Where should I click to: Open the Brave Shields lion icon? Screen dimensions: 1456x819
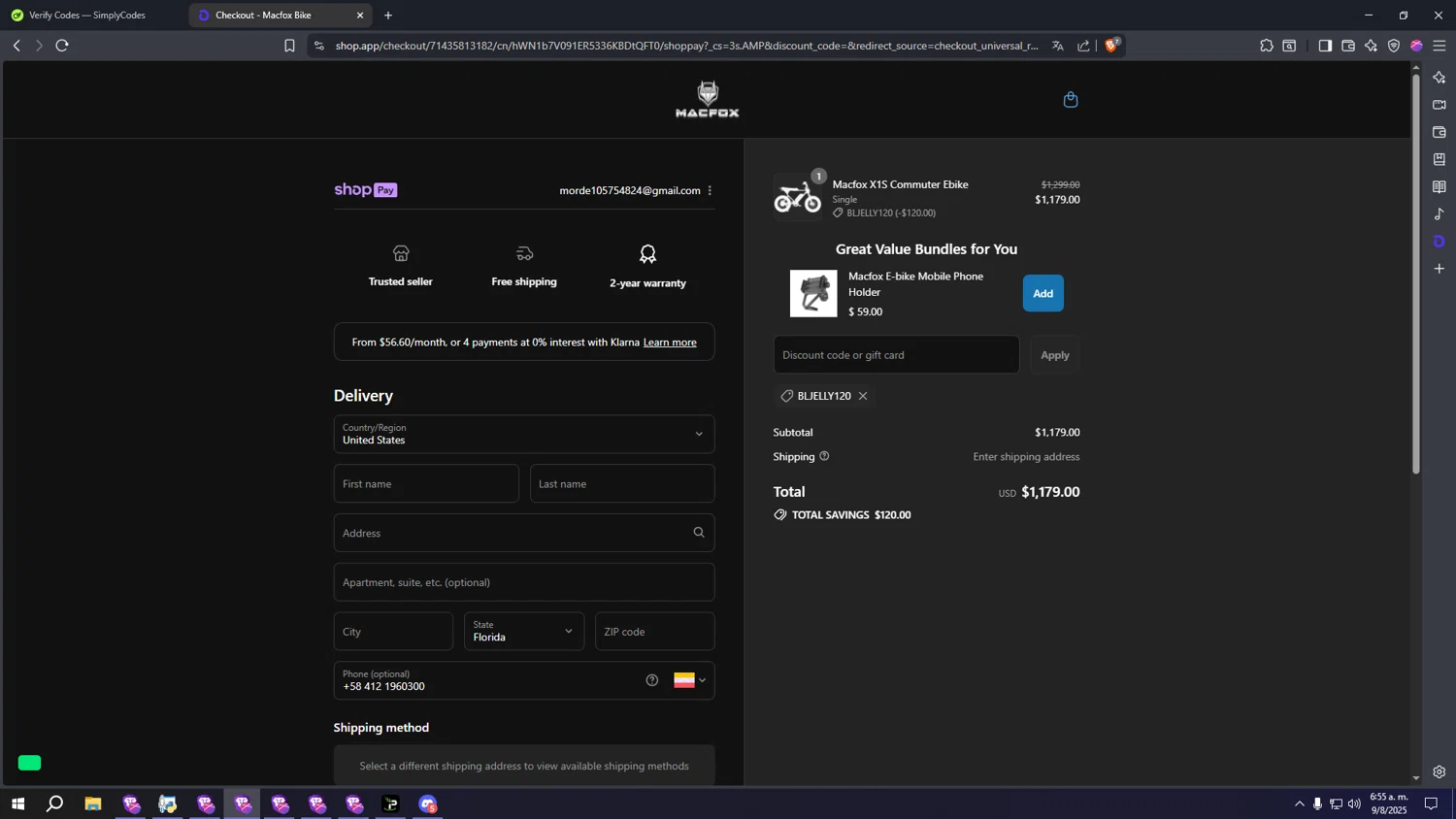(1112, 45)
